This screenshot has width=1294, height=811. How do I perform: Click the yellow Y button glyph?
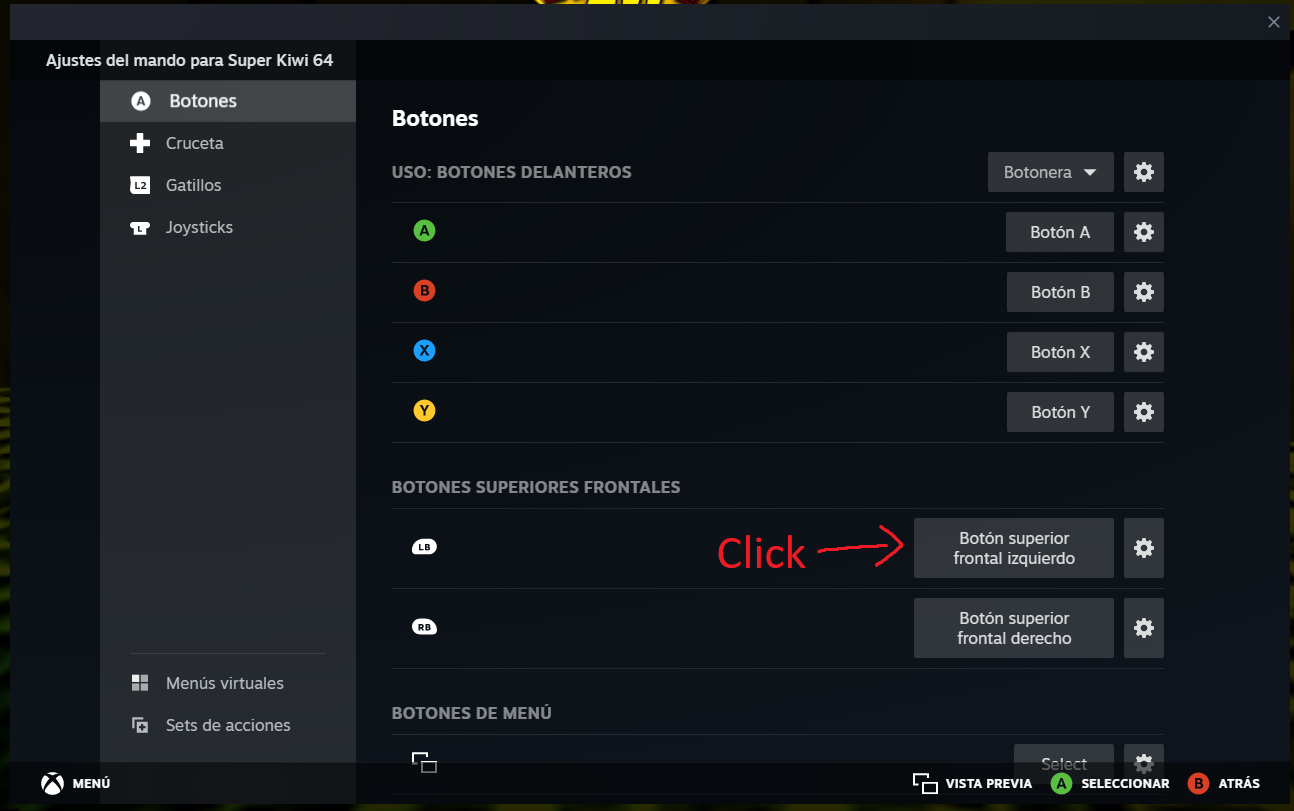point(424,410)
